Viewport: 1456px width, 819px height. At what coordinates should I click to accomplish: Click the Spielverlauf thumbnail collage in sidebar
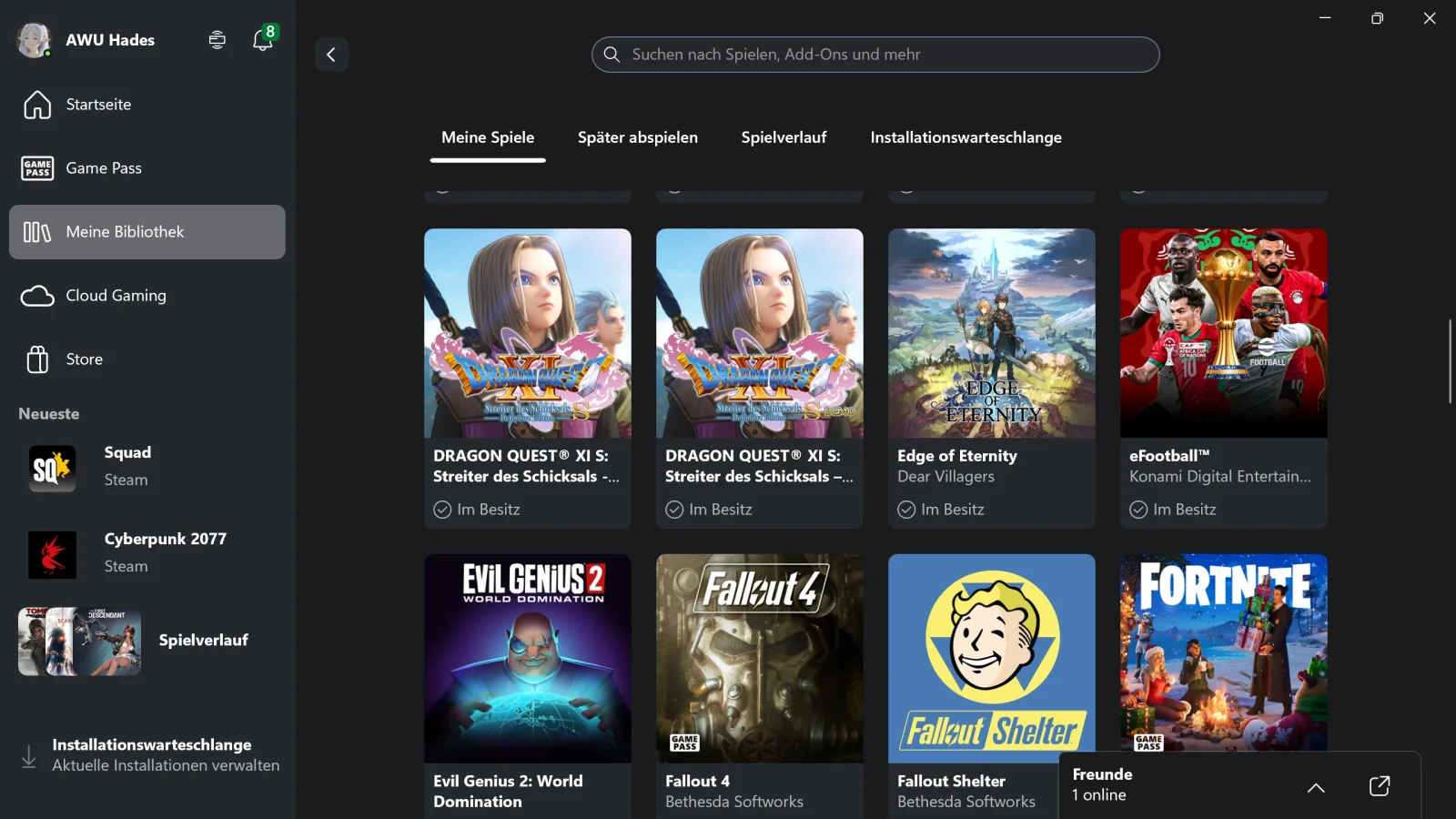pos(80,642)
